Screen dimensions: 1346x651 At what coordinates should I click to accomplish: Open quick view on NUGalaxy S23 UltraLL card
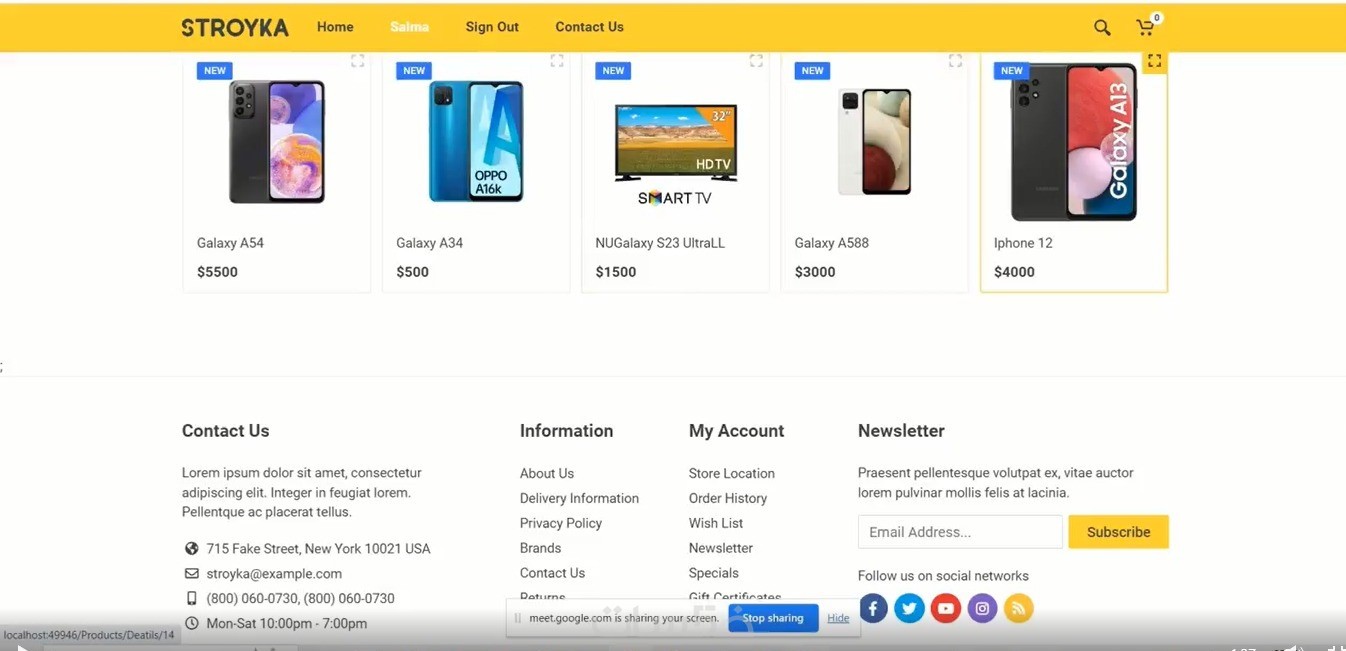(756, 61)
